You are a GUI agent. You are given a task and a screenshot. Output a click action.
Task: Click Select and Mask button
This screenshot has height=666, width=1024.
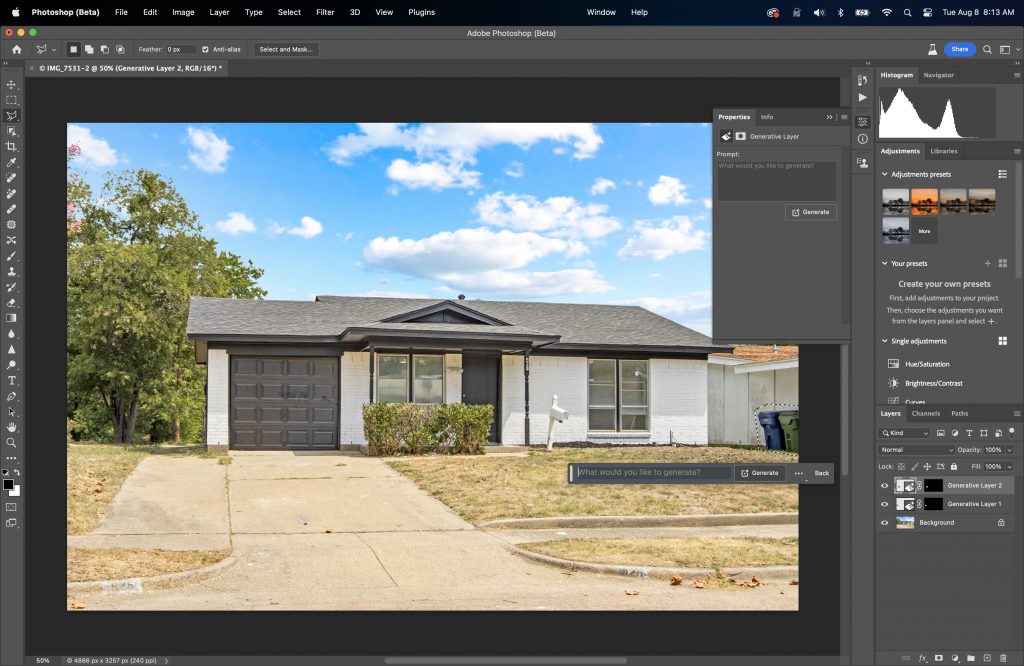coord(286,50)
